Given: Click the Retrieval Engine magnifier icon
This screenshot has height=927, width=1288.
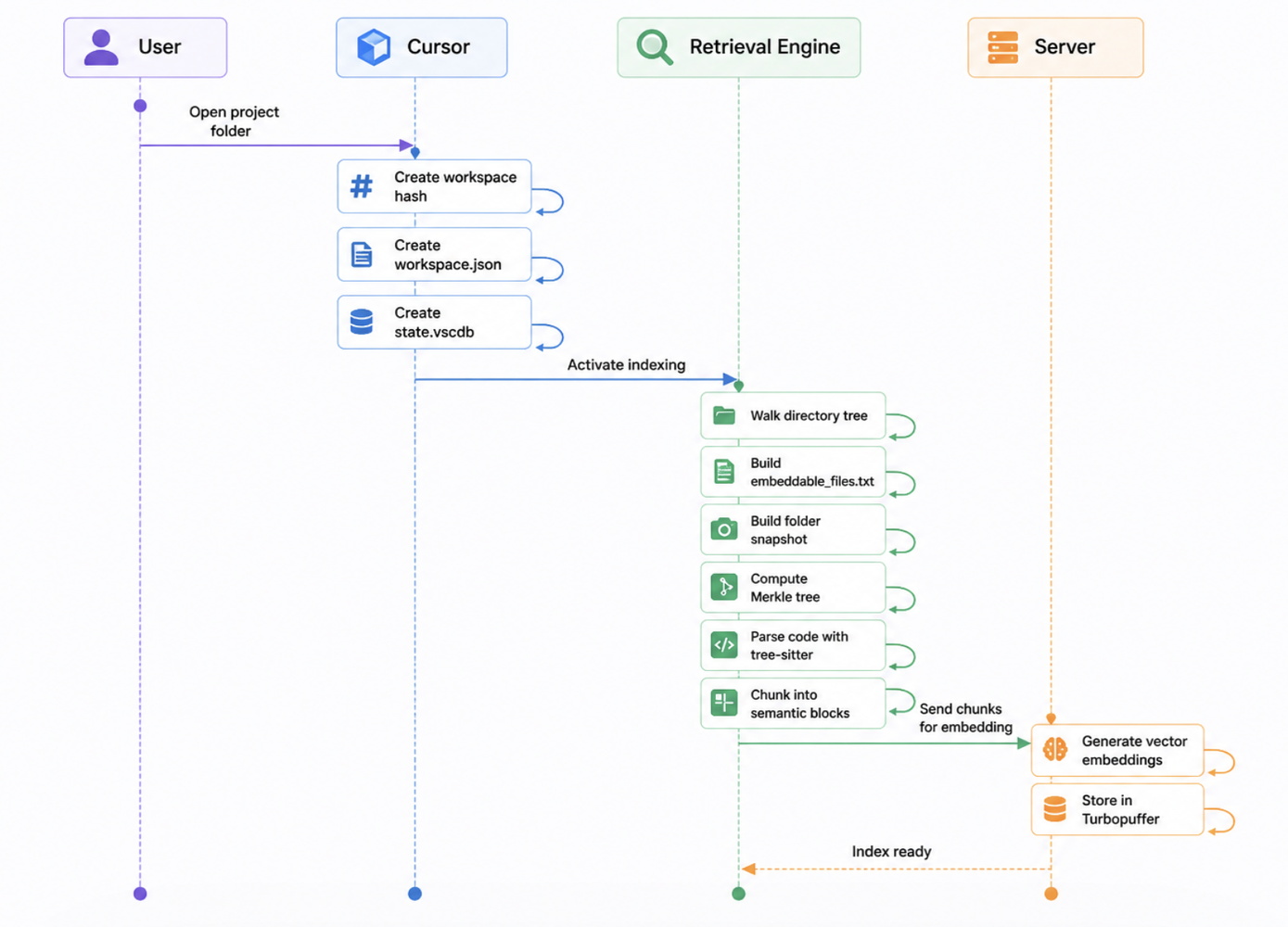Looking at the screenshot, I should [655, 46].
